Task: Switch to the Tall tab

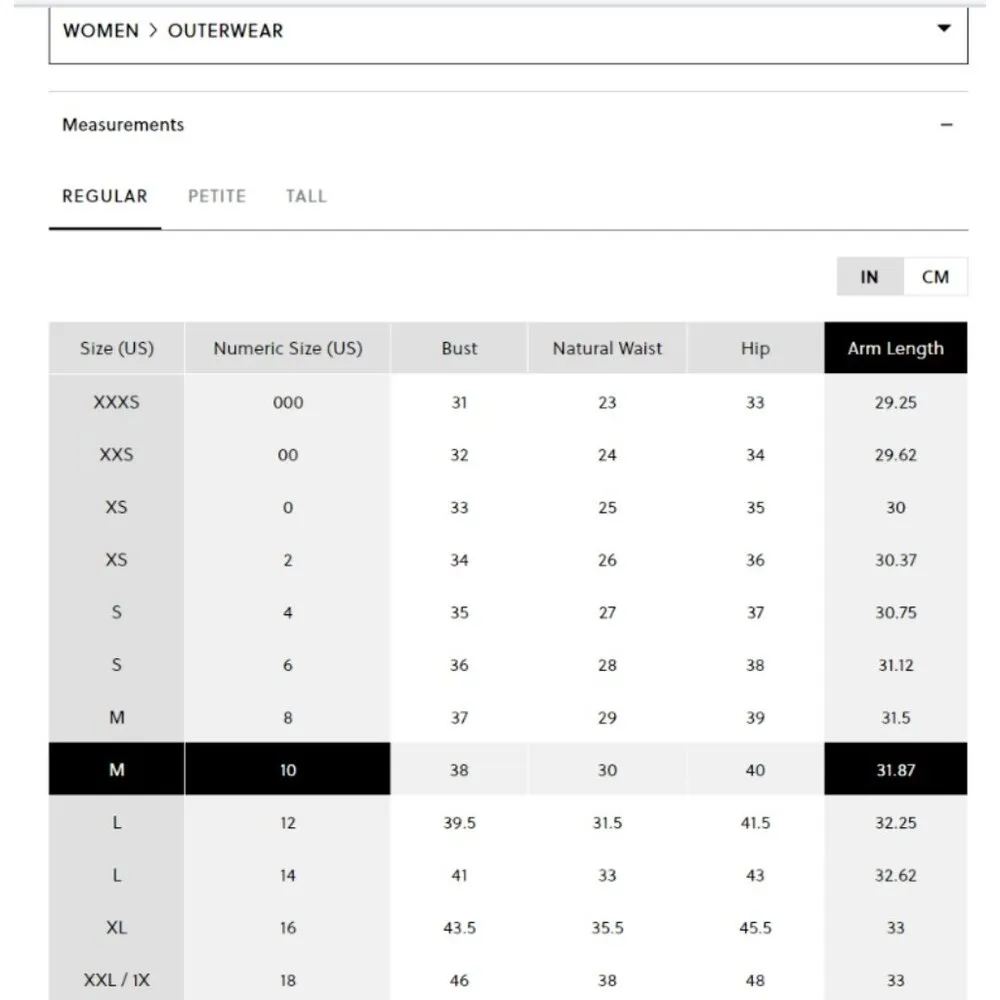Action: click(x=306, y=196)
